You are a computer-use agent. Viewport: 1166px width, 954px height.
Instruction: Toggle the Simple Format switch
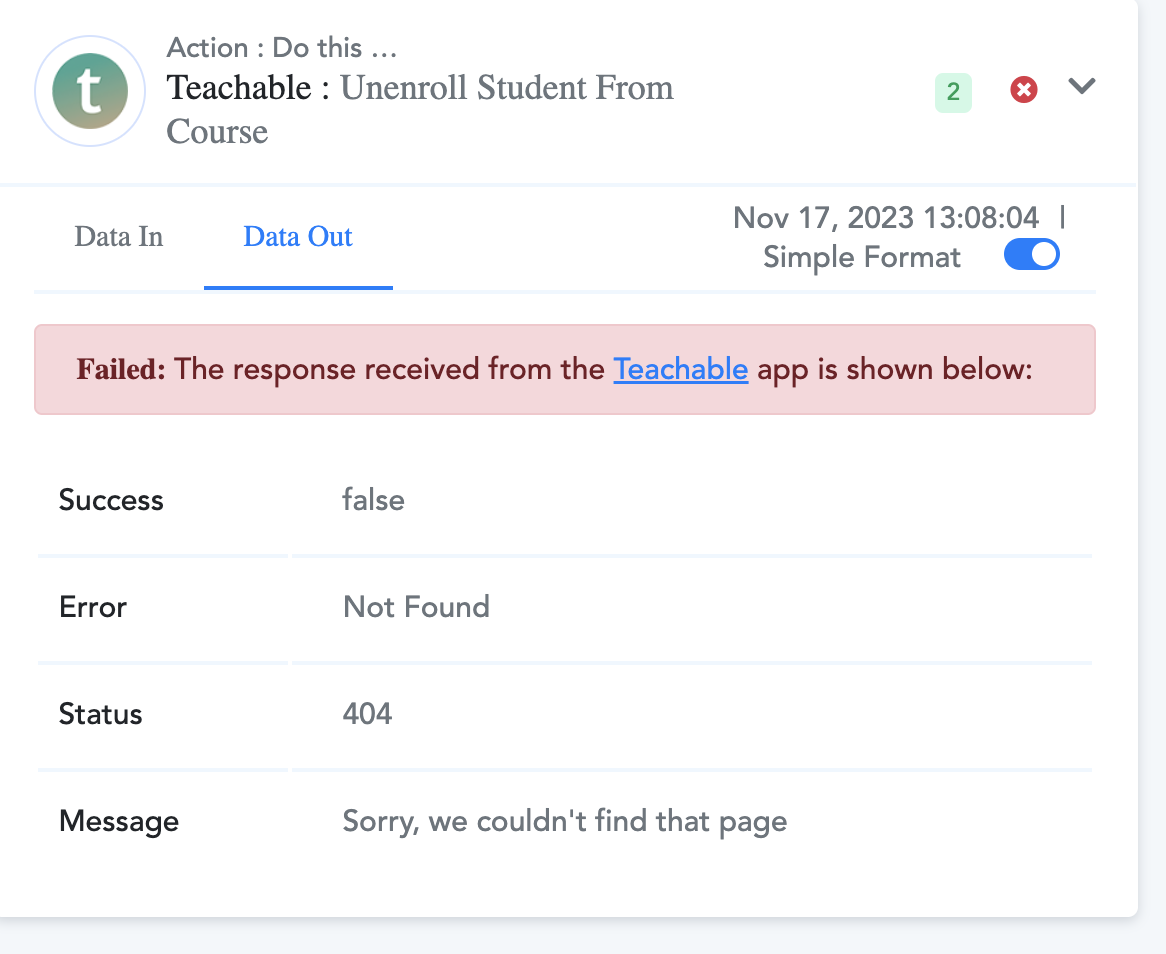(x=1031, y=255)
